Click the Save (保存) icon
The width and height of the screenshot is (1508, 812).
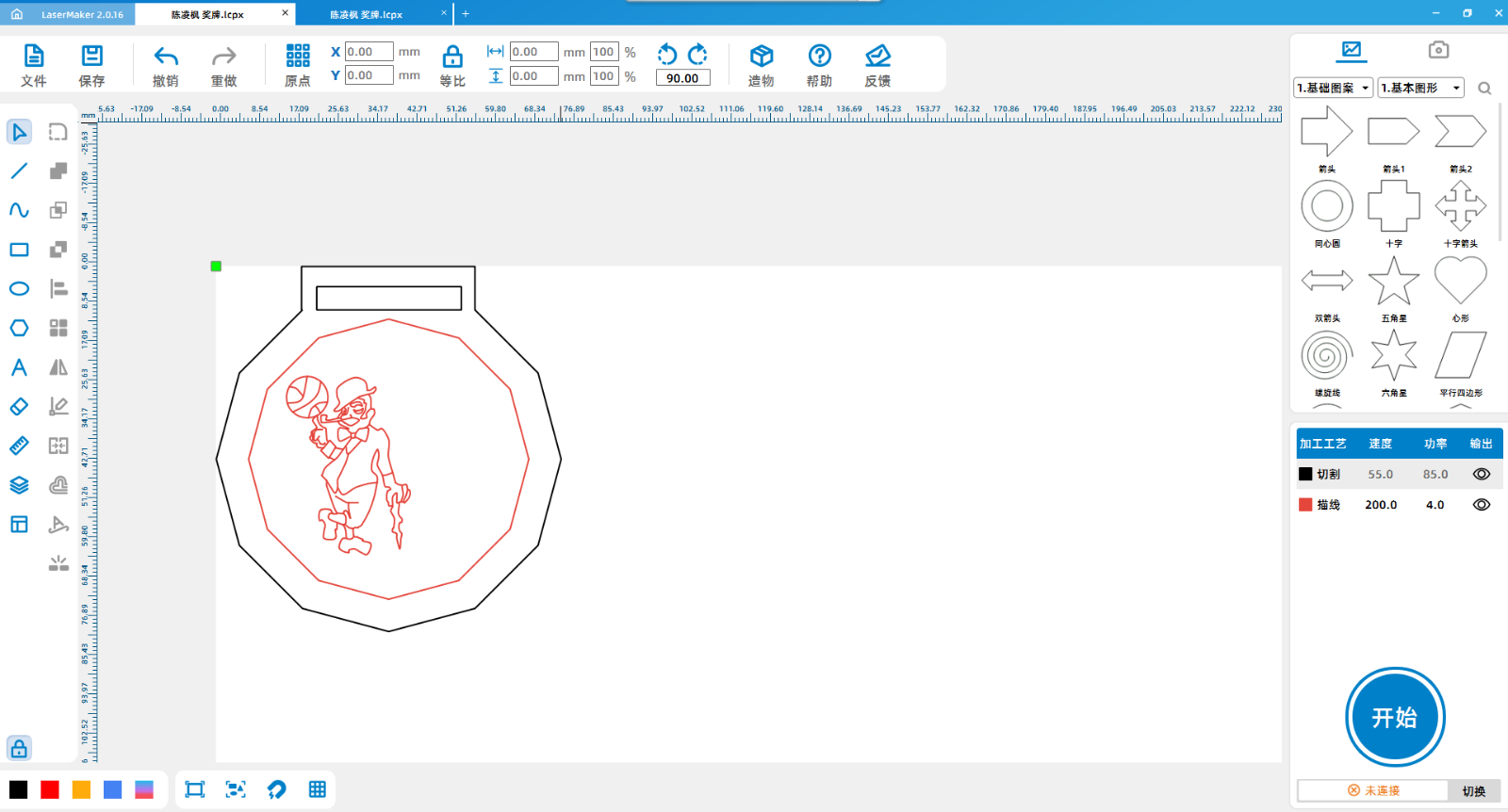click(91, 57)
